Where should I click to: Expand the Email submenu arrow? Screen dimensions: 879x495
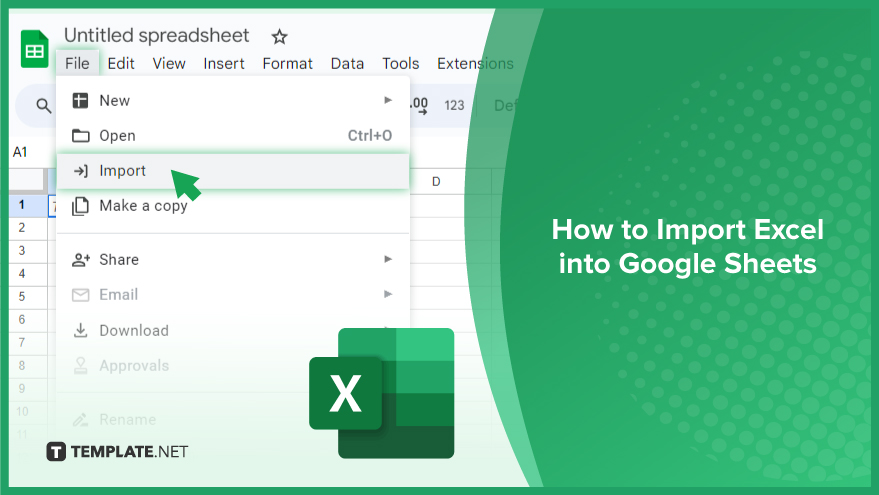point(387,294)
